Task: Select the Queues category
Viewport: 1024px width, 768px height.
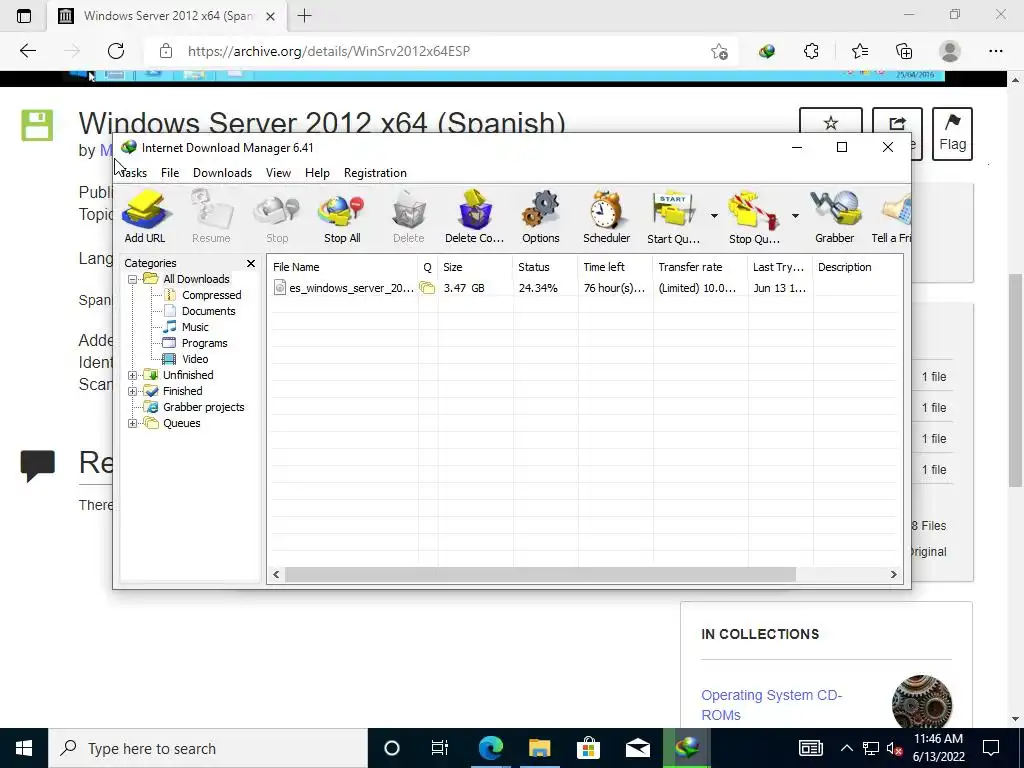Action: coord(182,423)
